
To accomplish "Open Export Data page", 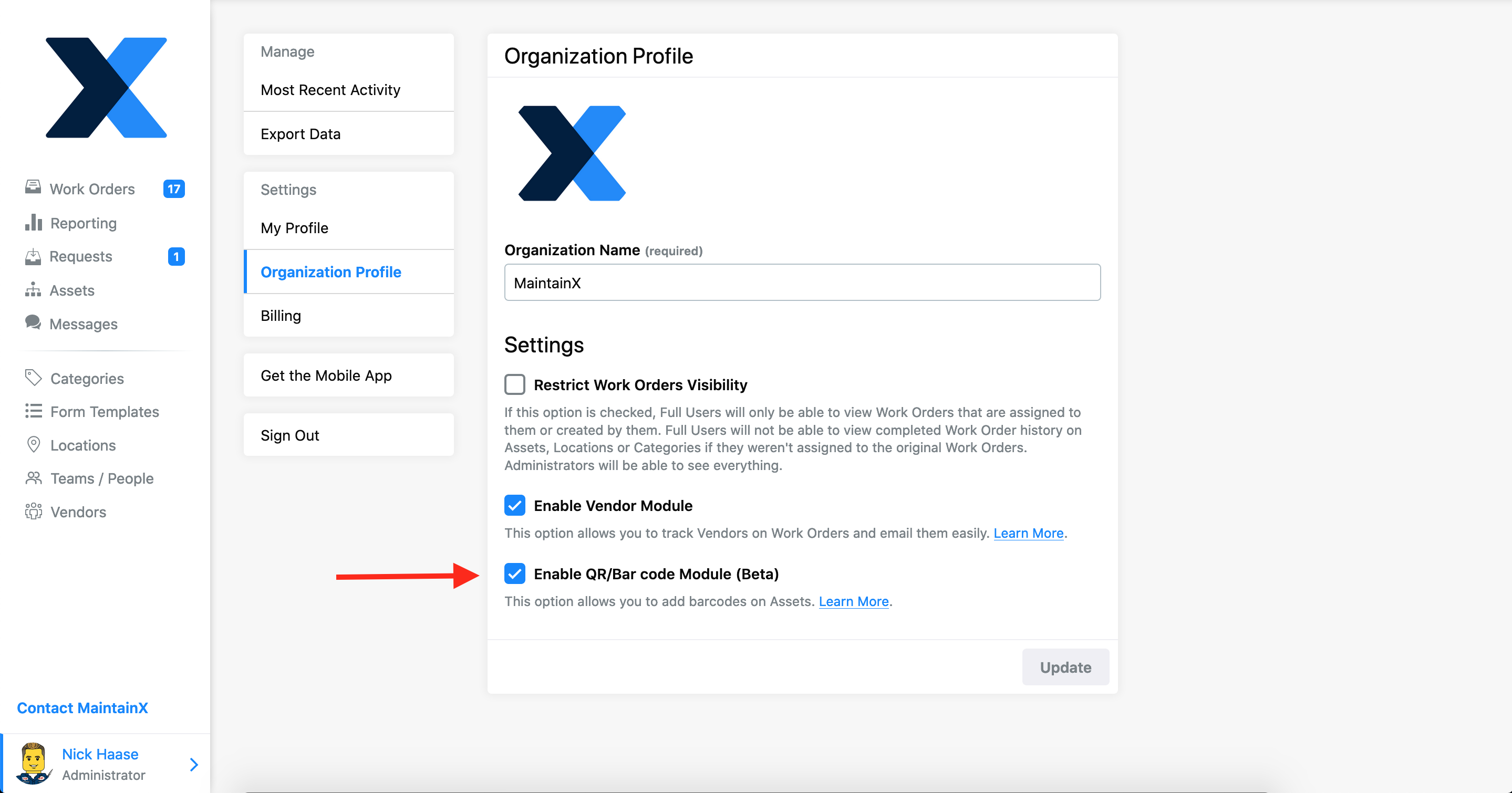I will 349,134.
